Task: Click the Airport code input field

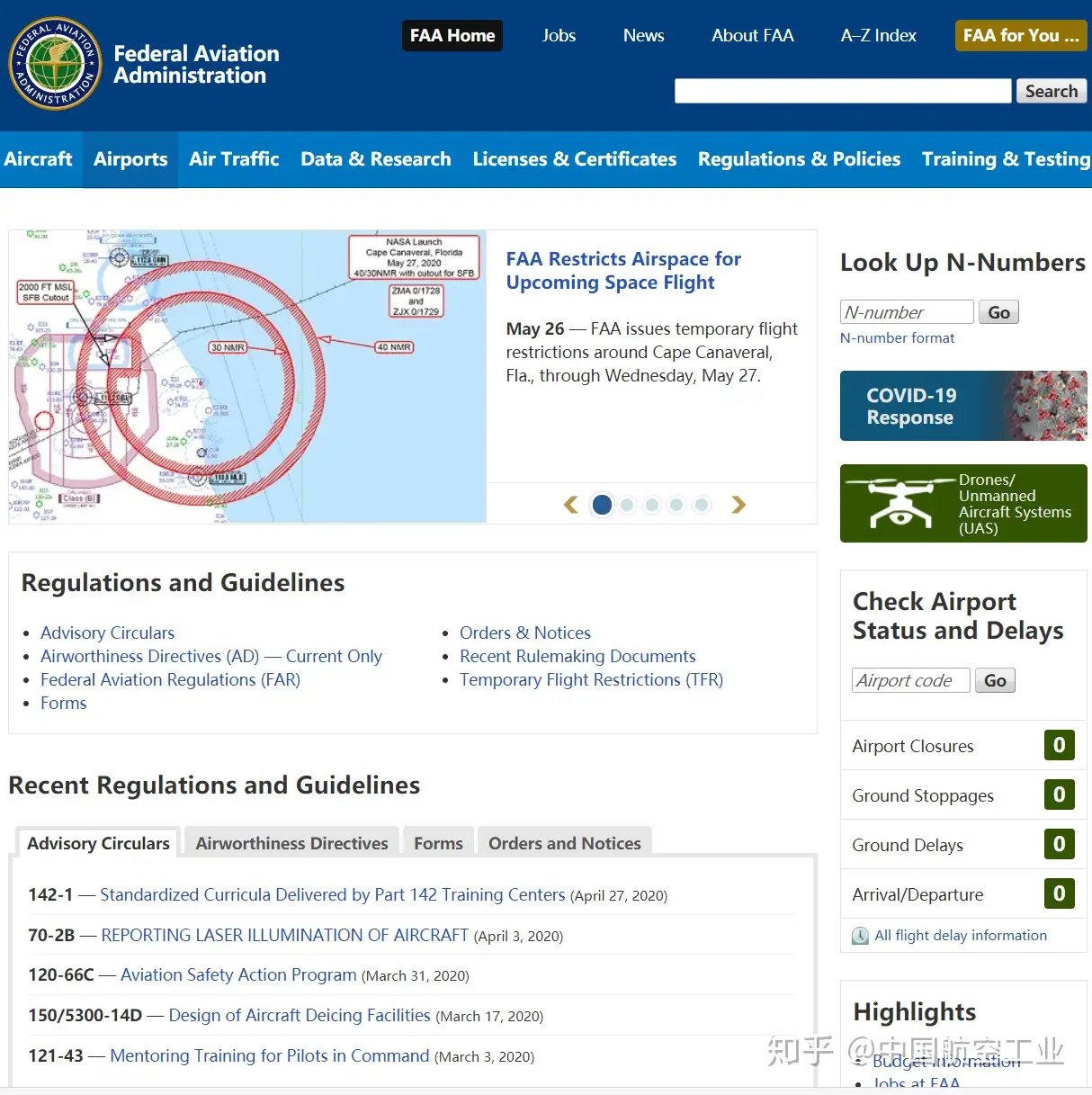Action: coord(910,680)
